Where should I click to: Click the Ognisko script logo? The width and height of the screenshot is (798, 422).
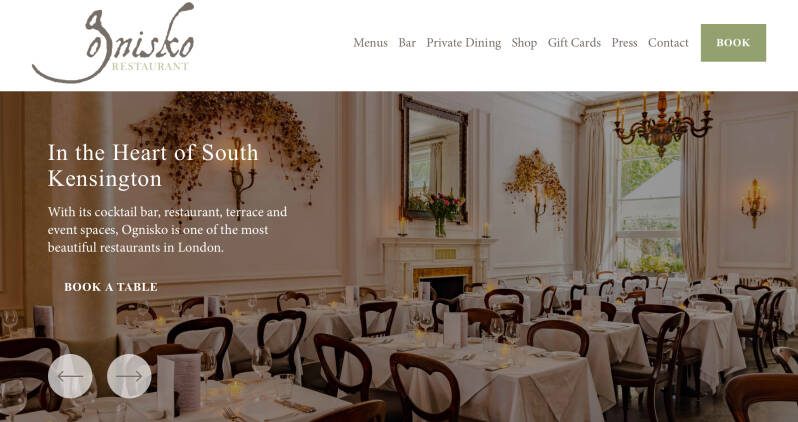[113, 42]
